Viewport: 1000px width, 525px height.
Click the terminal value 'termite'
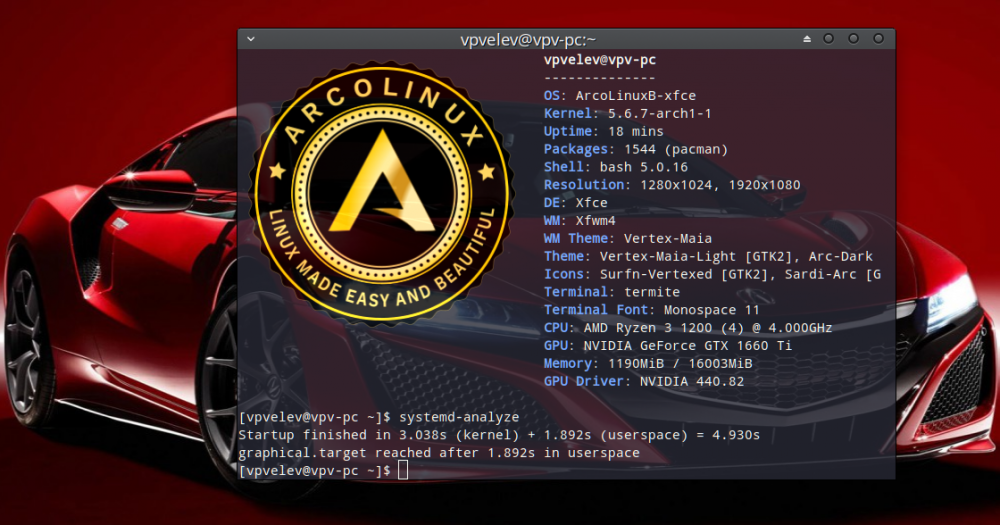[x=652, y=292]
